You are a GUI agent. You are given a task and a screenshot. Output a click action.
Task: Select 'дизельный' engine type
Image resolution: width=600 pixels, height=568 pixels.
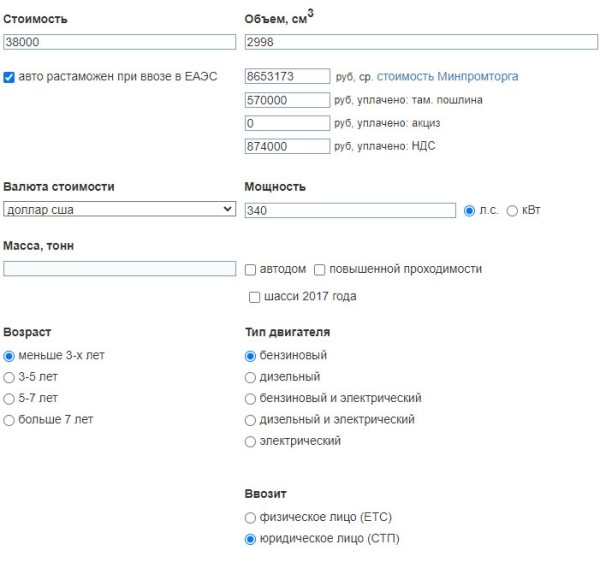(x=250, y=377)
